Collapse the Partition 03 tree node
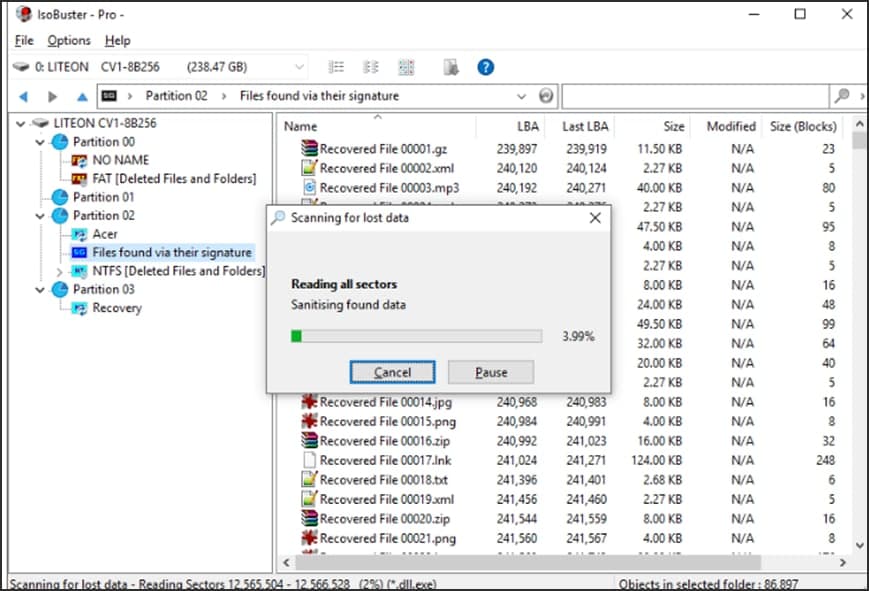This screenshot has height=591, width=869. pyautogui.click(x=39, y=290)
